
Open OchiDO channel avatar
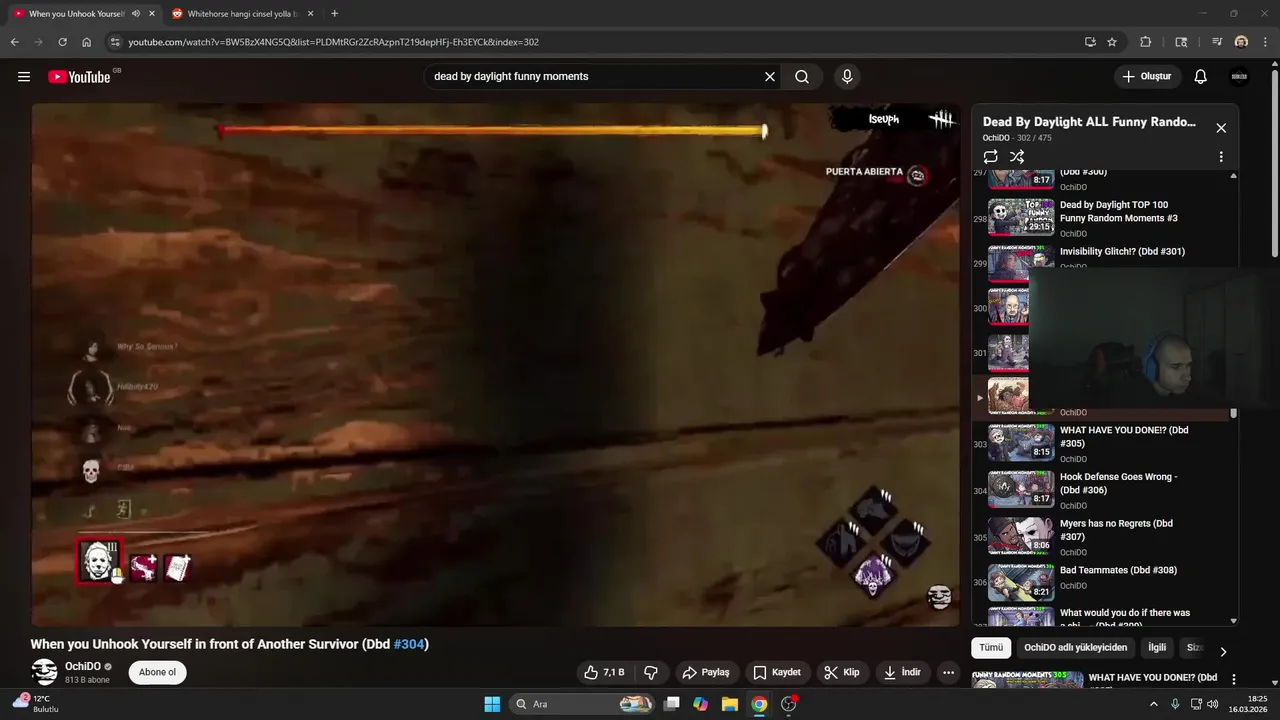coord(44,672)
